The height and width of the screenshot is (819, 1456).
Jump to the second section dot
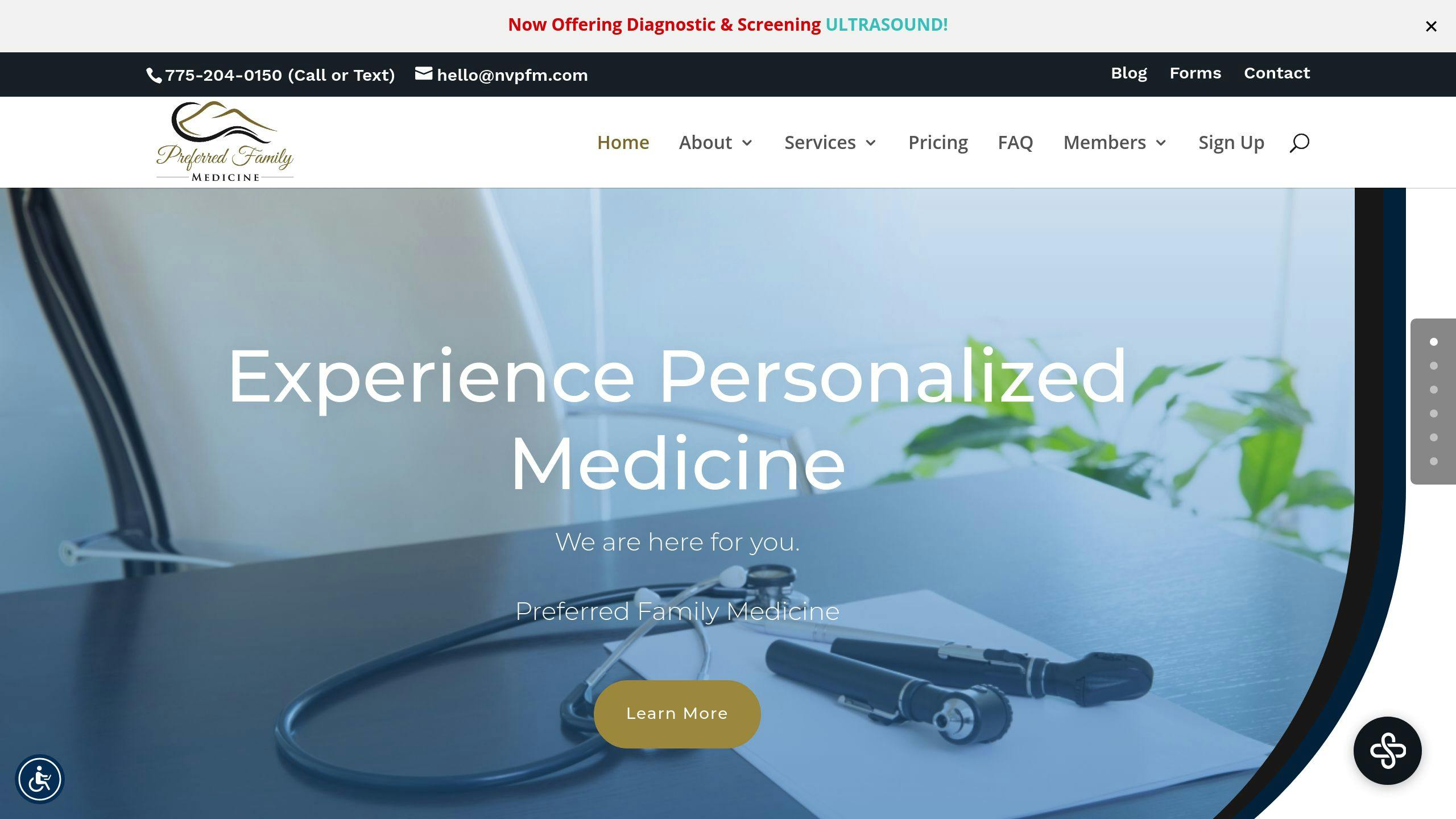[1434, 366]
